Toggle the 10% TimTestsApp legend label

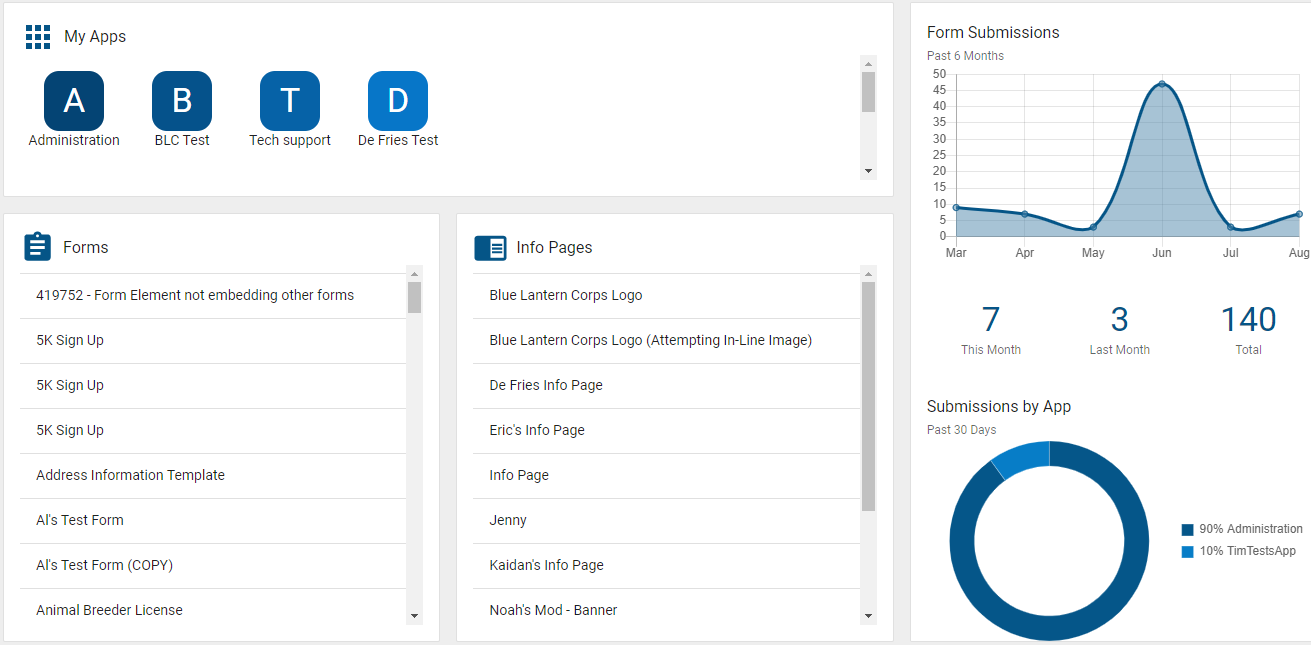pyautogui.click(x=1247, y=551)
